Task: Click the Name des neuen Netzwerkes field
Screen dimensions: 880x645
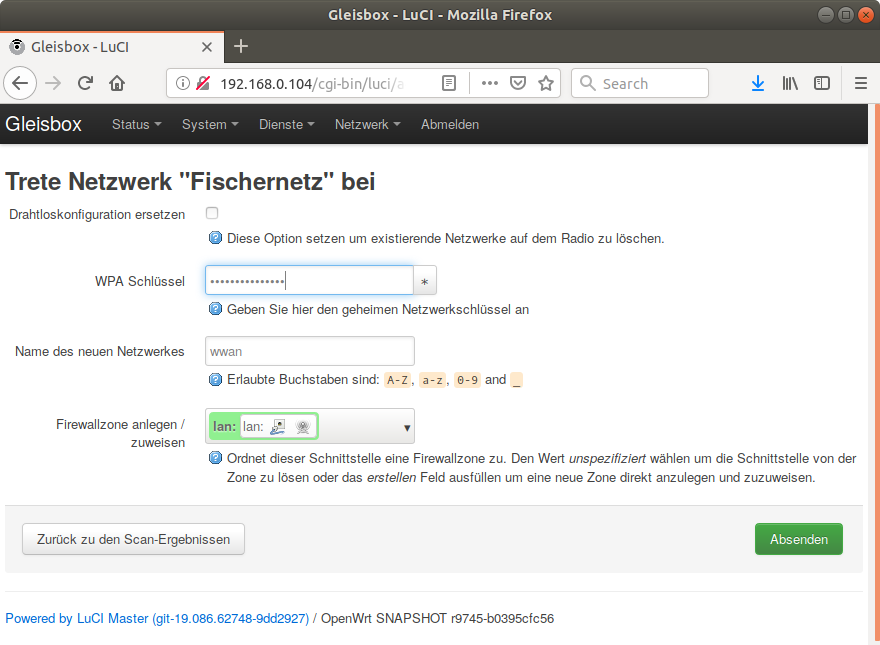Action: click(310, 351)
